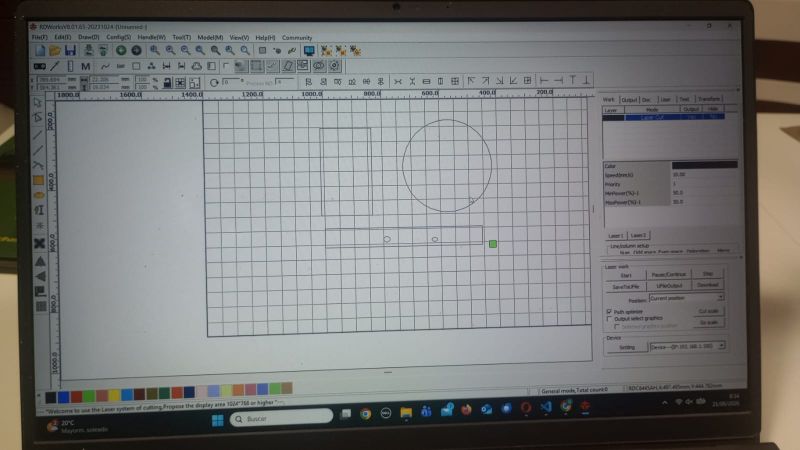Click the Pause/Continue button
This screenshot has height=450, width=800.
(668, 274)
